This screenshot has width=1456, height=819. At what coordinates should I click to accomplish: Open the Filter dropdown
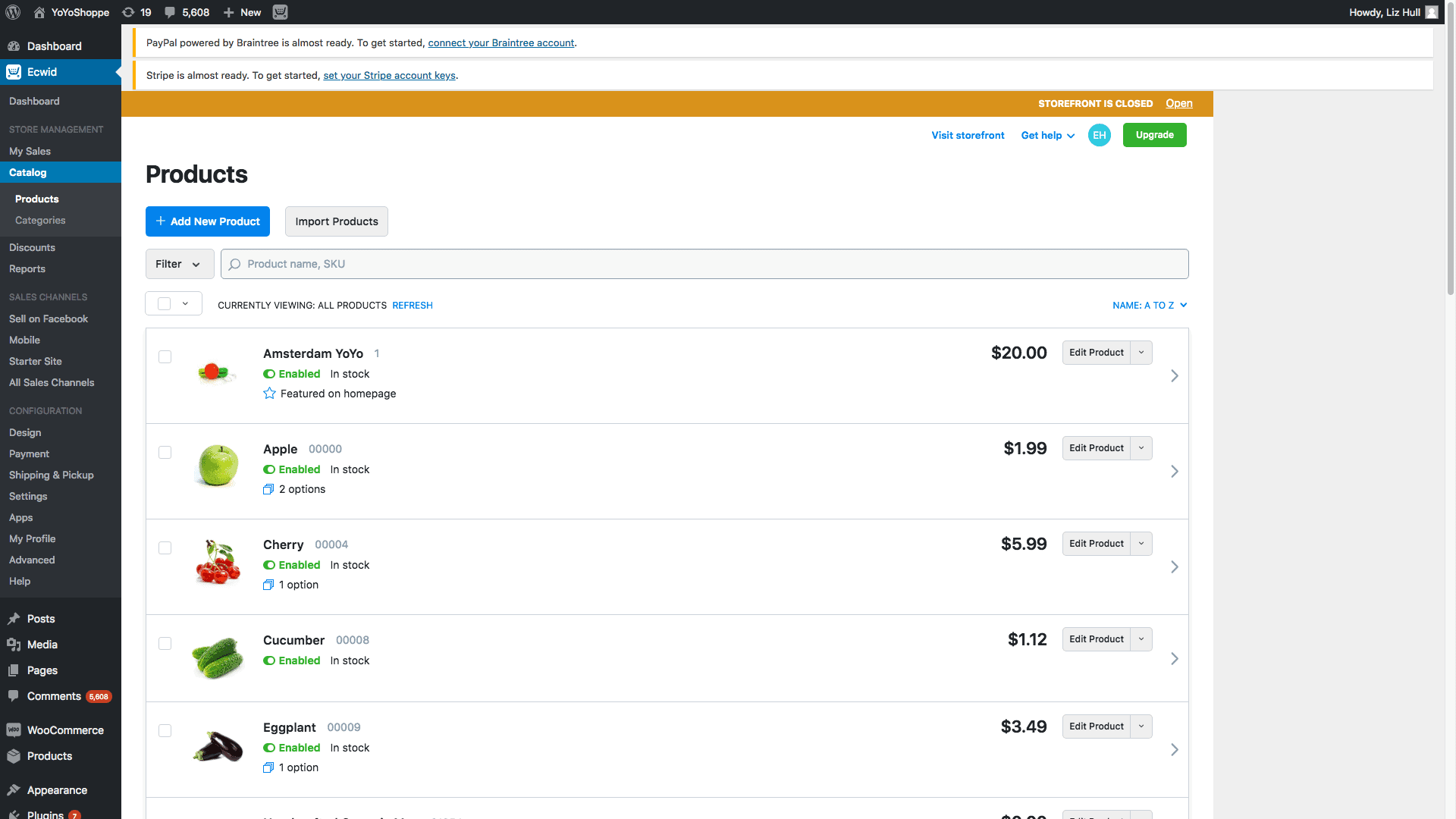(x=180, y=264)
